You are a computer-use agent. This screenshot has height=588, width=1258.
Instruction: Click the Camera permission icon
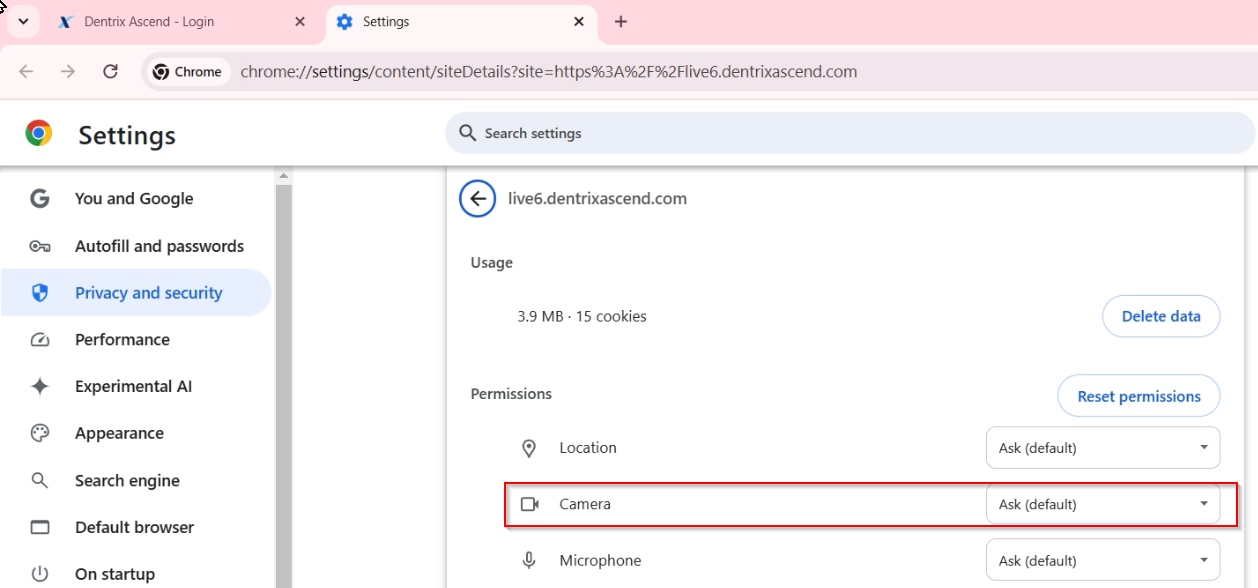(530, 504)
